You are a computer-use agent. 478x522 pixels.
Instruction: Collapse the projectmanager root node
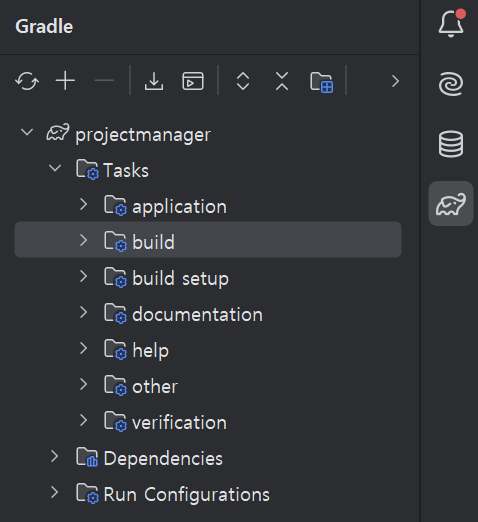tap(27, 132)
